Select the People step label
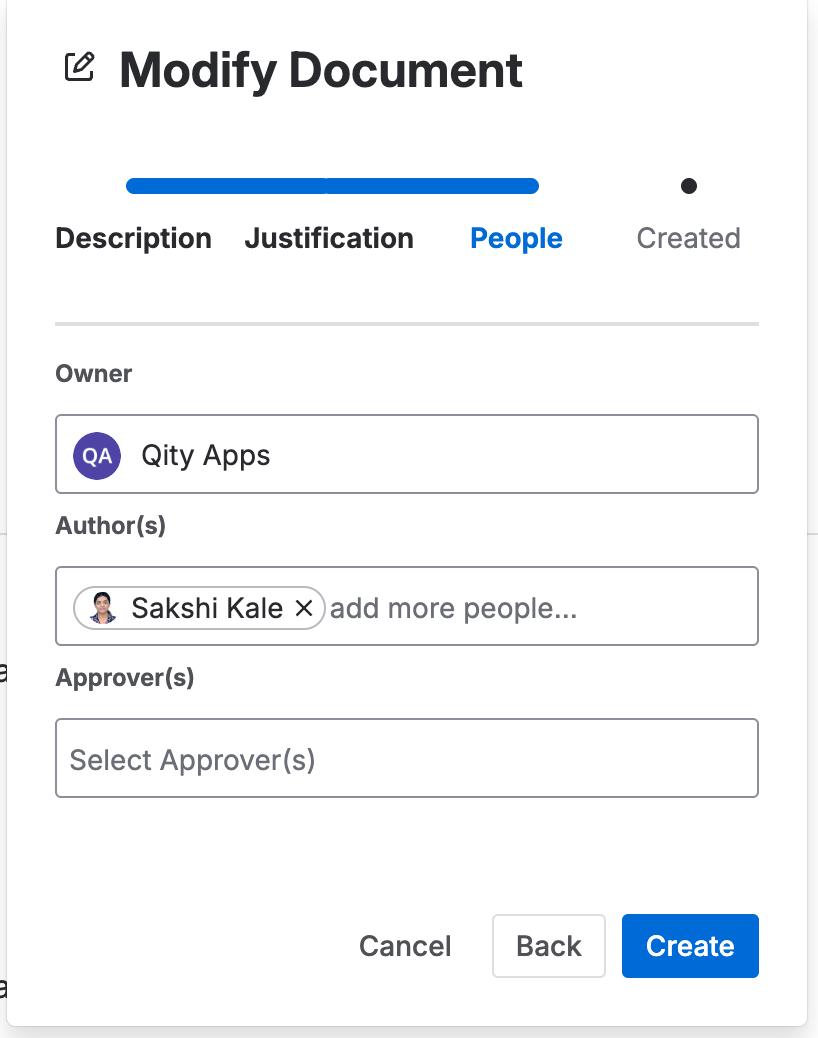Image resolution: width=818 pixels, height=1038 pixels. click(x=516, y=238)
